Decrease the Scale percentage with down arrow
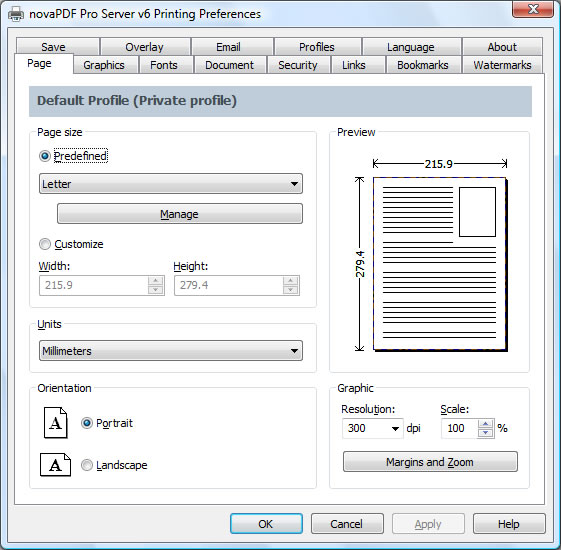This screenshot has height=550, width=561. 485,433
